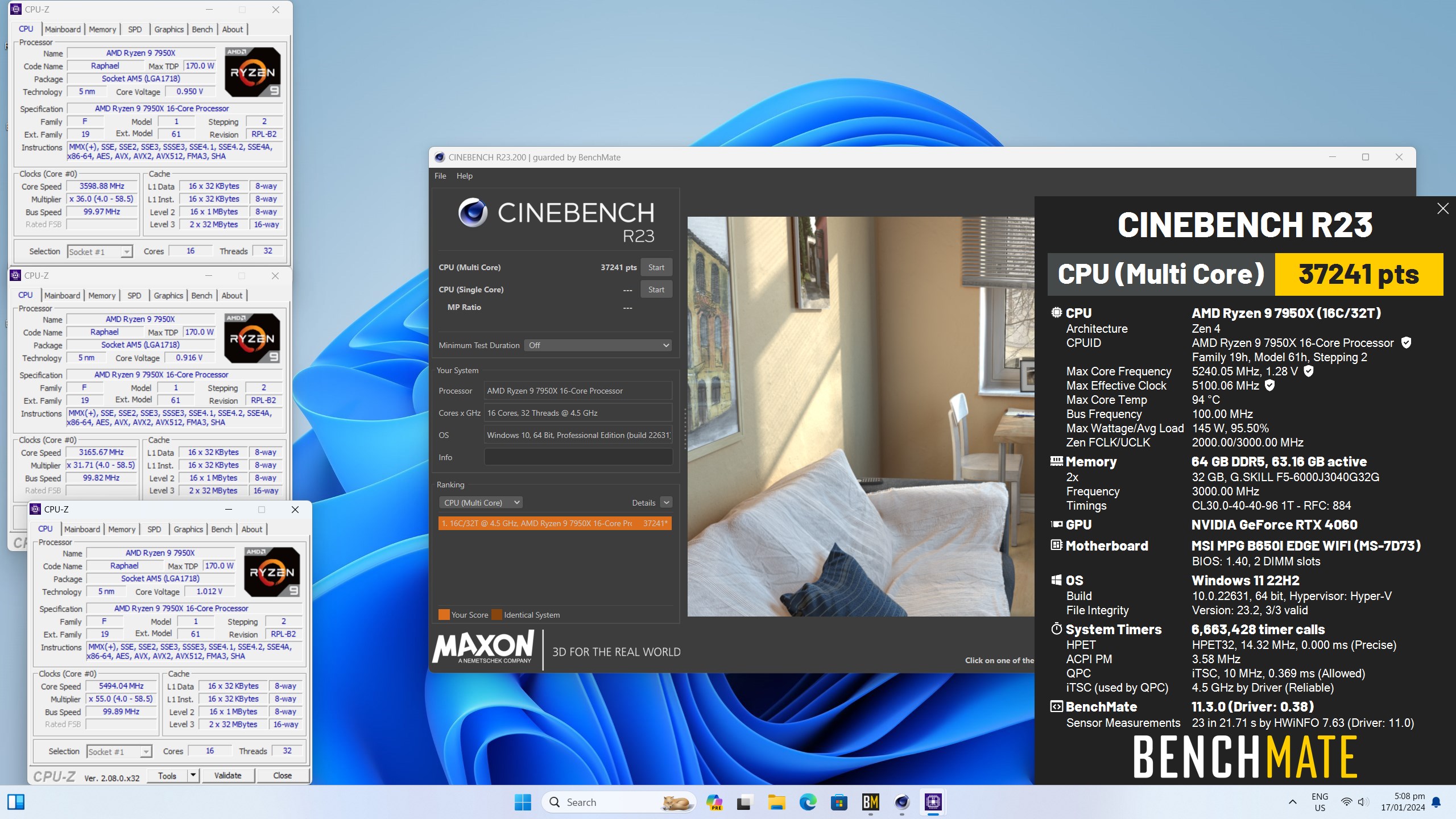Click the Cinebench sphere logo icon
The image size is (1456, 819).
473,212
